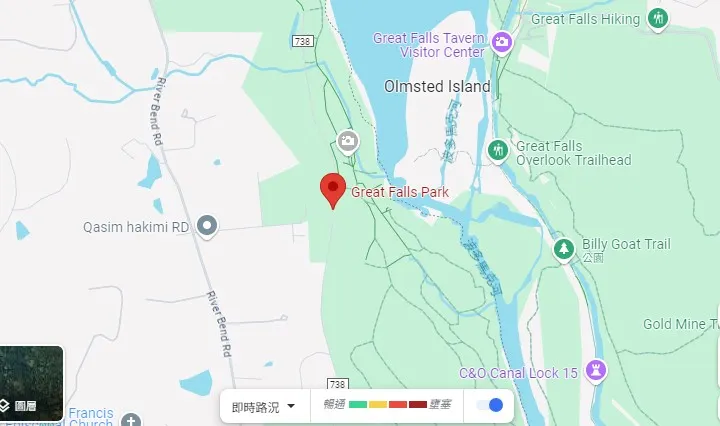Open the Qasim hakimi RD location marker

tap(207, 226)
